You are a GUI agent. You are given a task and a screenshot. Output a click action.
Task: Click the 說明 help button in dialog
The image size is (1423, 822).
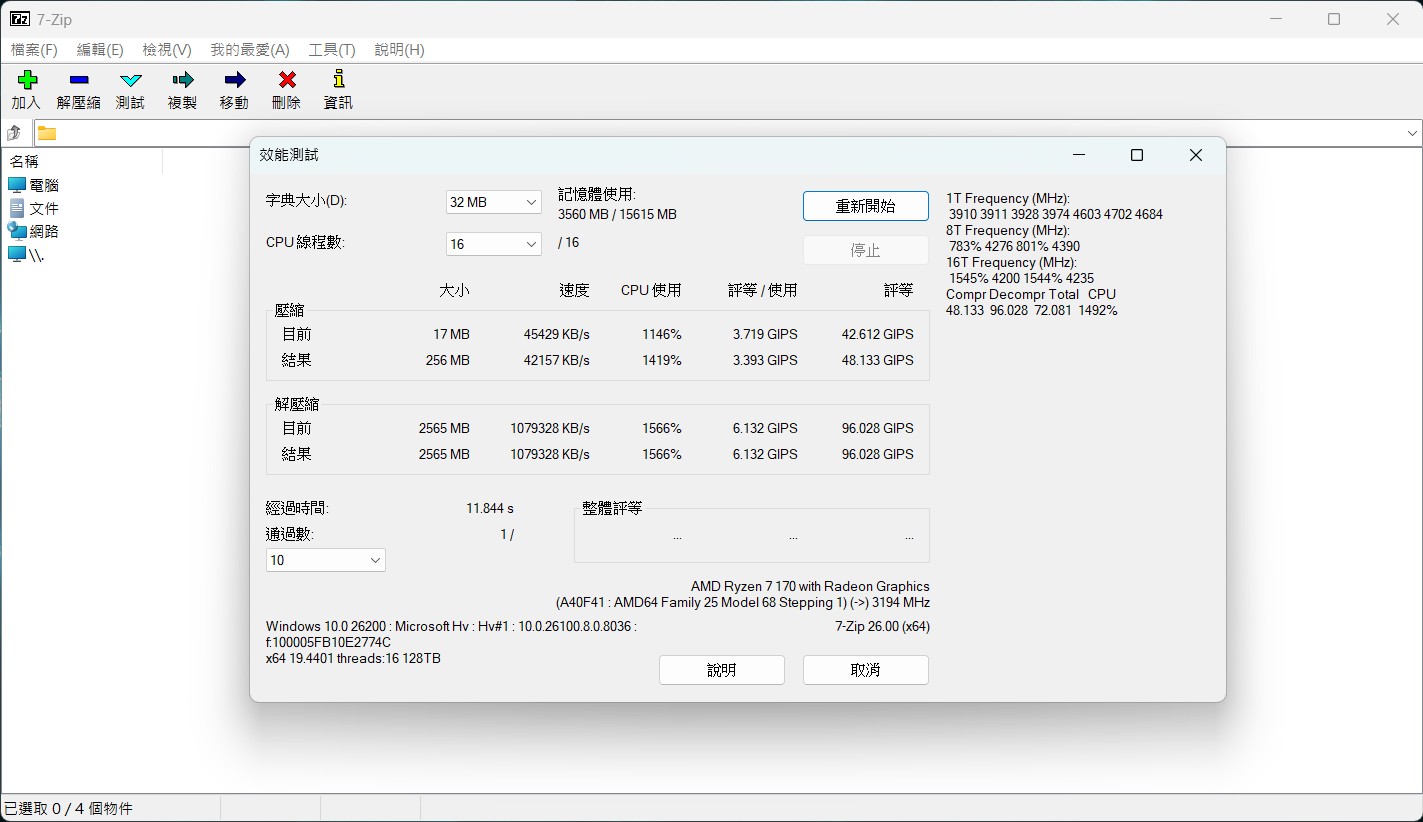(721, 670)
